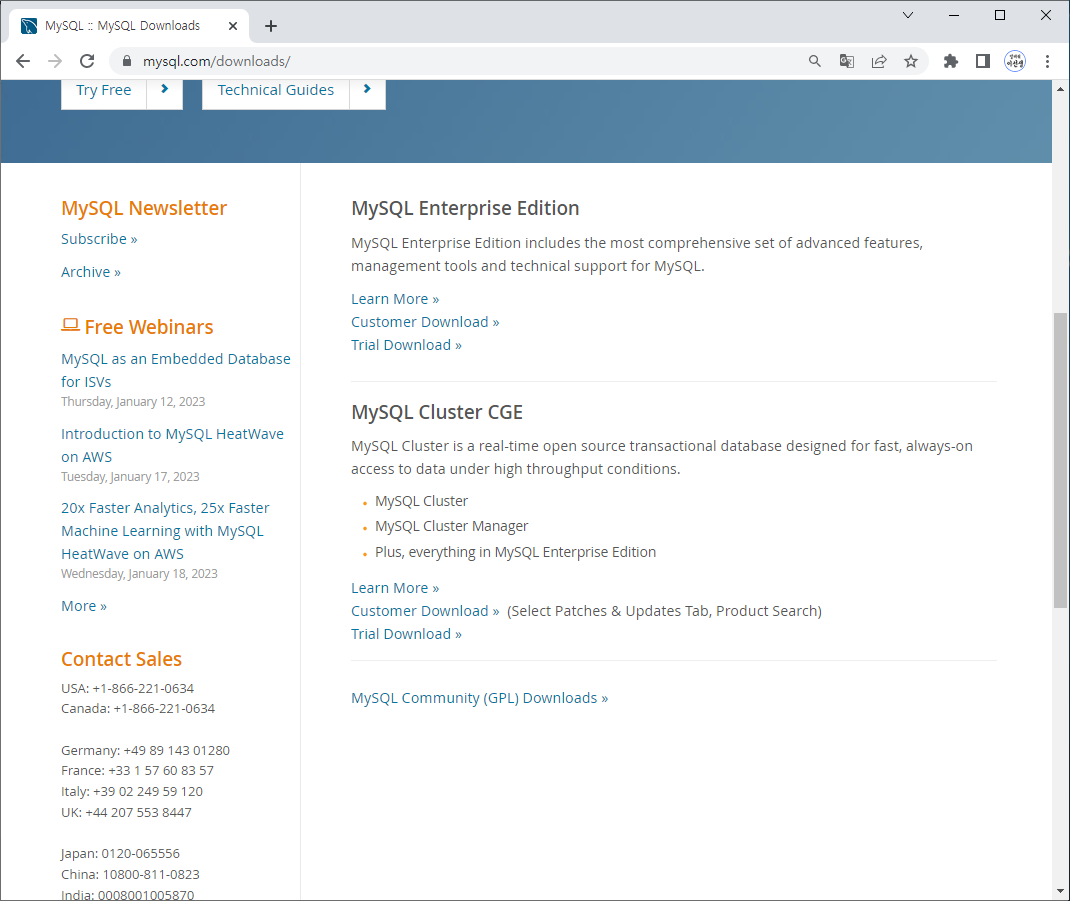Click the Free Webinars laptop icon
Screen dimensions: 1070x901
(70, 326)
